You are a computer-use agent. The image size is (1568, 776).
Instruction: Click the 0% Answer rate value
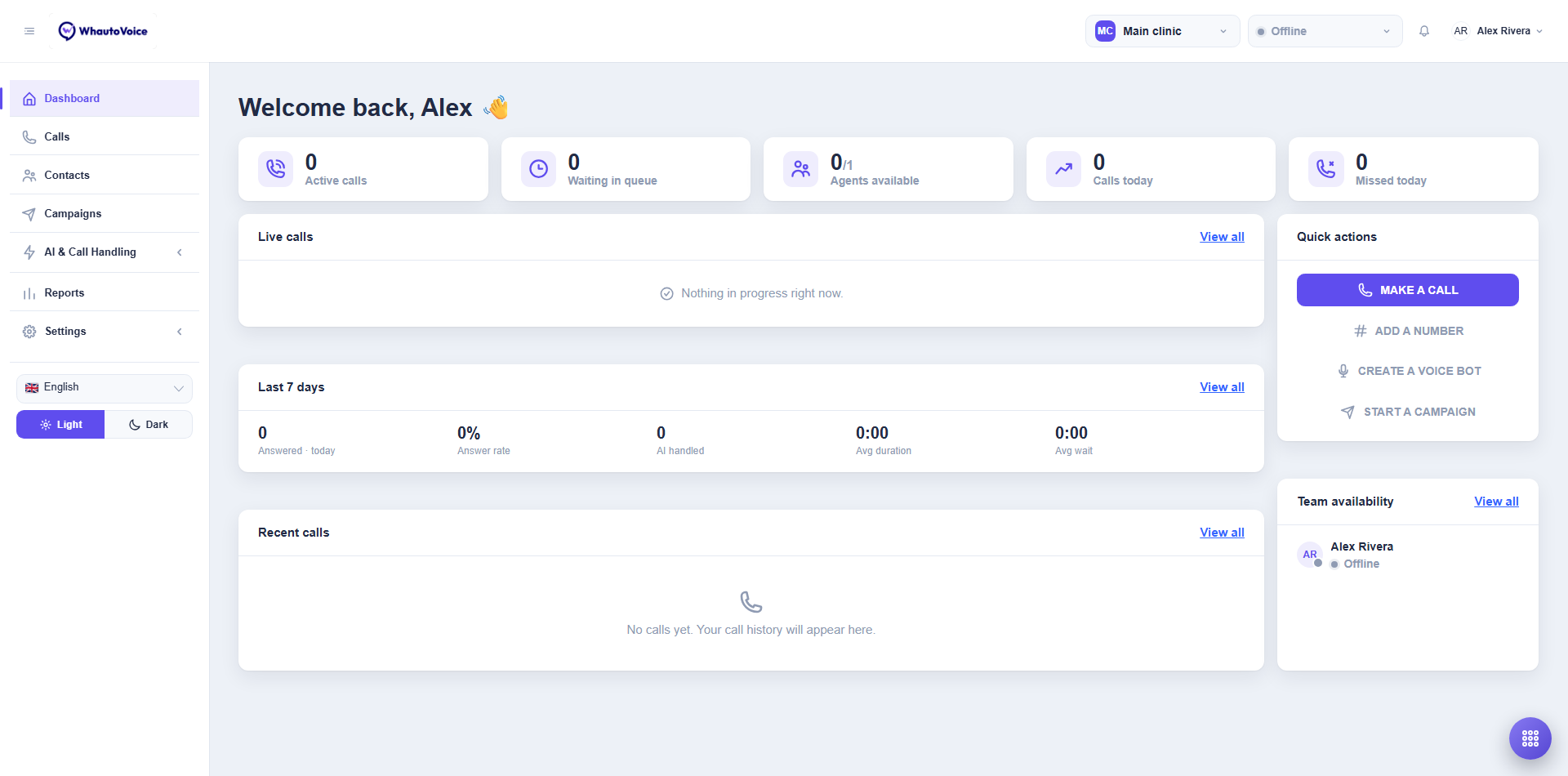[x=469, y=433]
